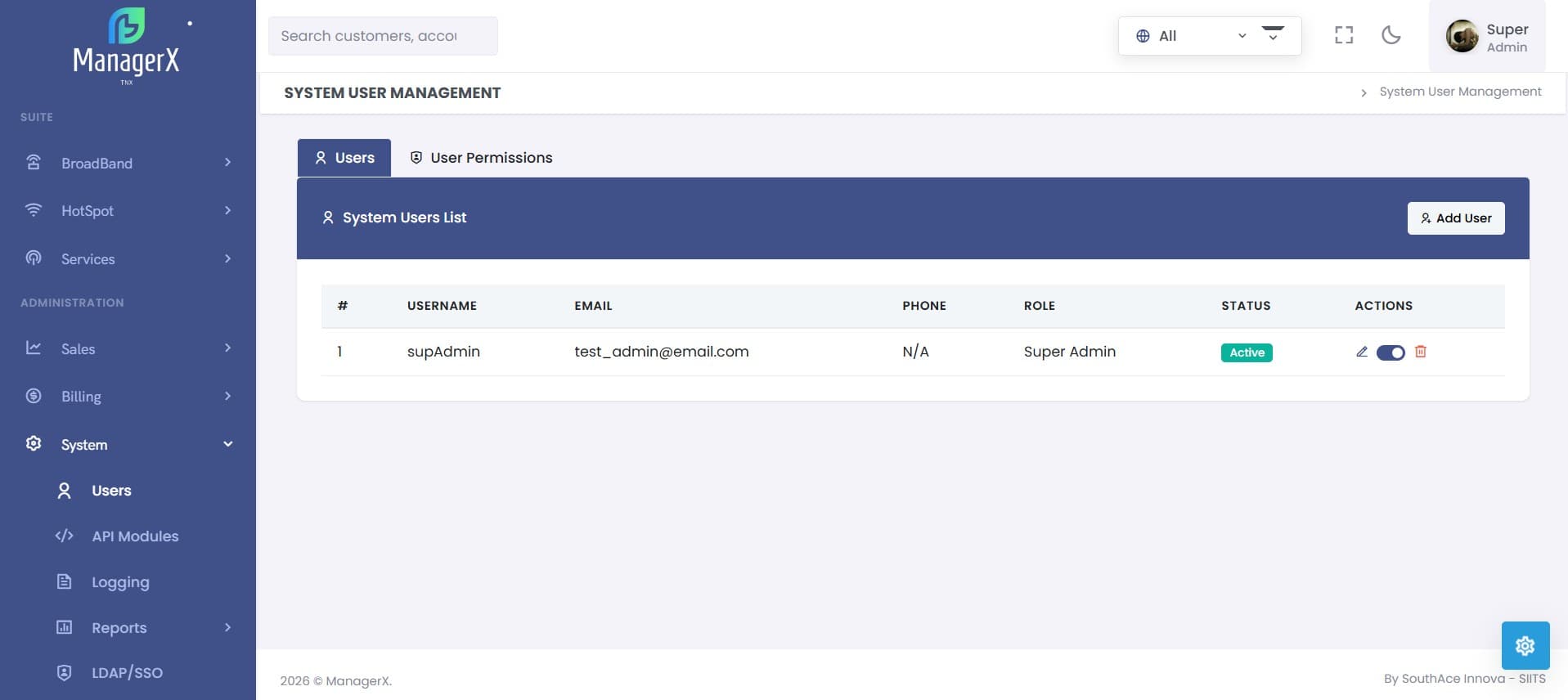Open the All region dropdown
Viewport: 1568px width, 700px height.
[1209, 36]
